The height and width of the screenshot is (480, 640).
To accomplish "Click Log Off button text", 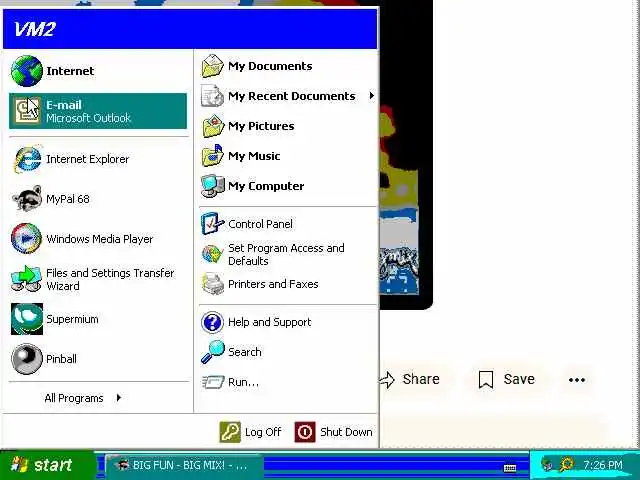I will pos(263,432).
